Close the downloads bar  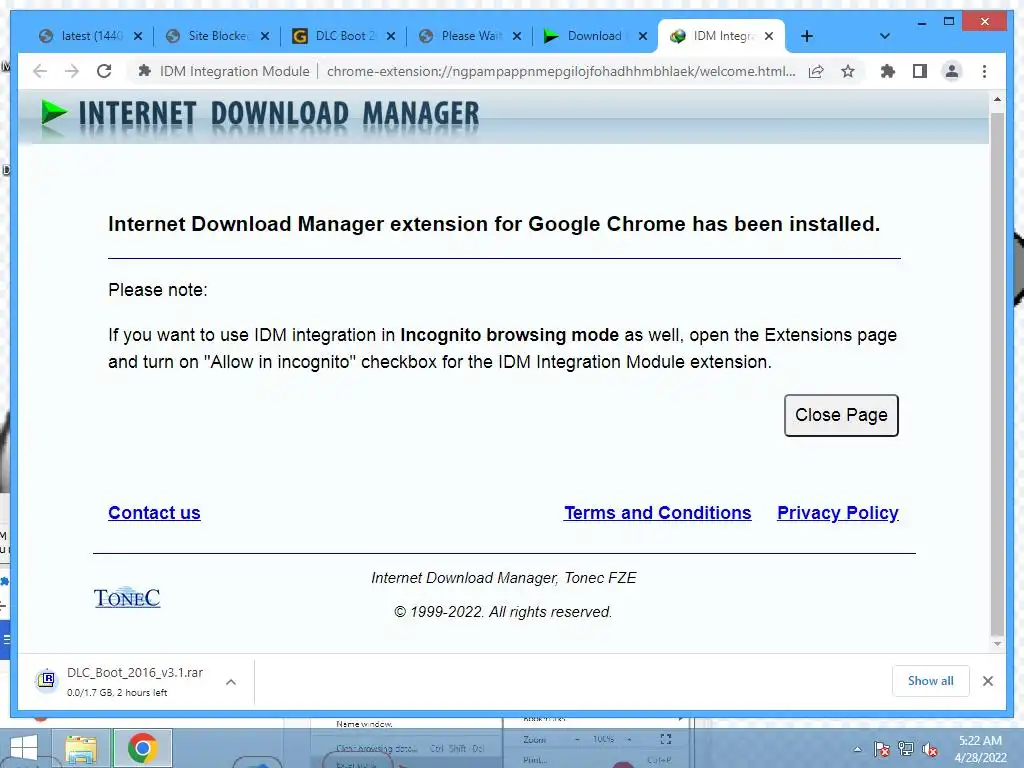[x=987, y=681]
